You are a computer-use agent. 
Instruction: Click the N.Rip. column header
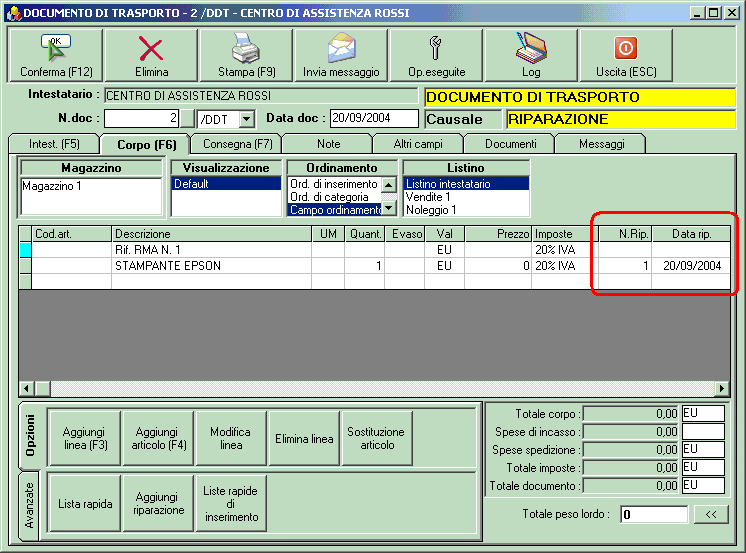click(625, 234)
